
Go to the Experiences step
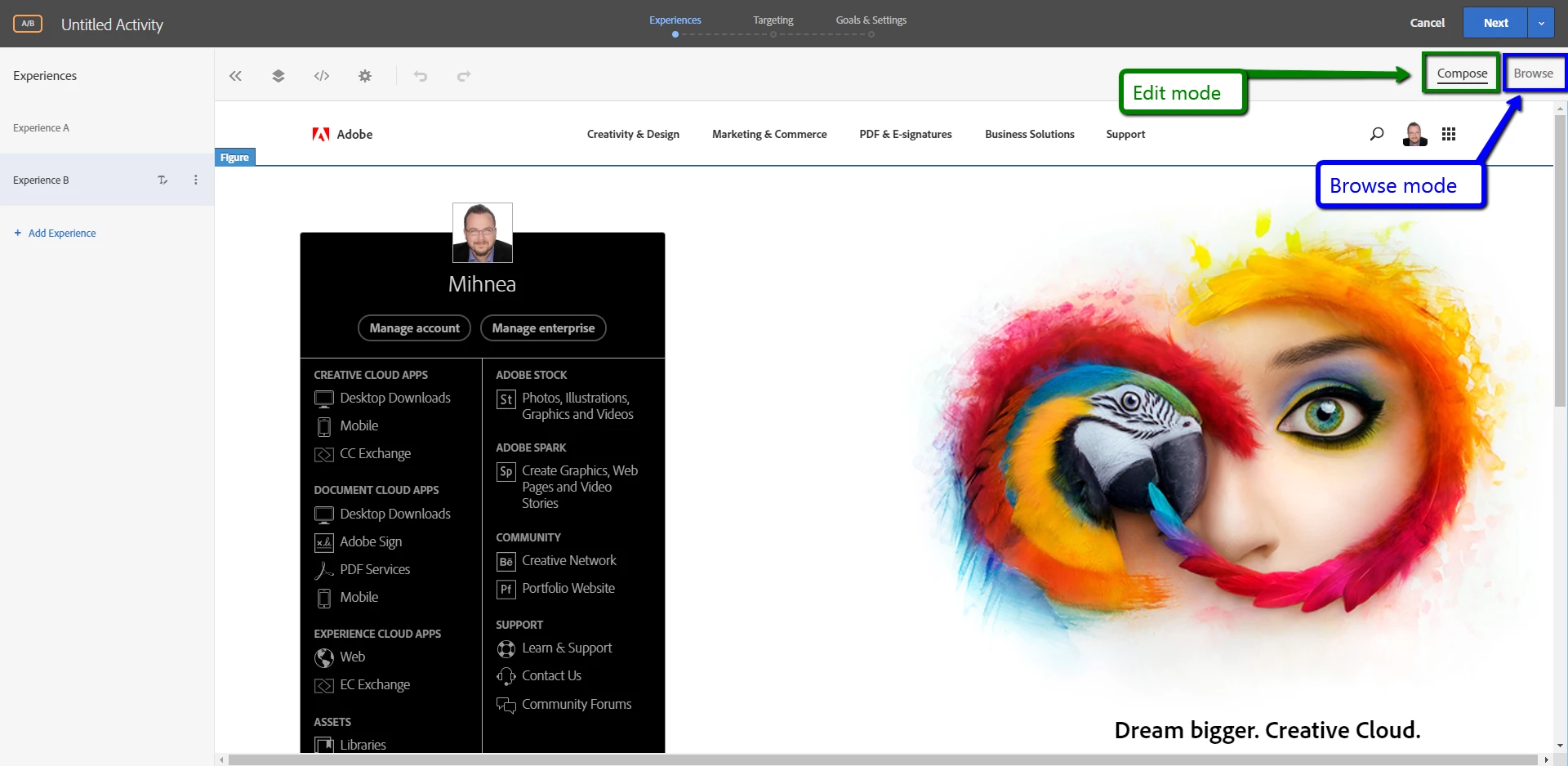[675, 20]
